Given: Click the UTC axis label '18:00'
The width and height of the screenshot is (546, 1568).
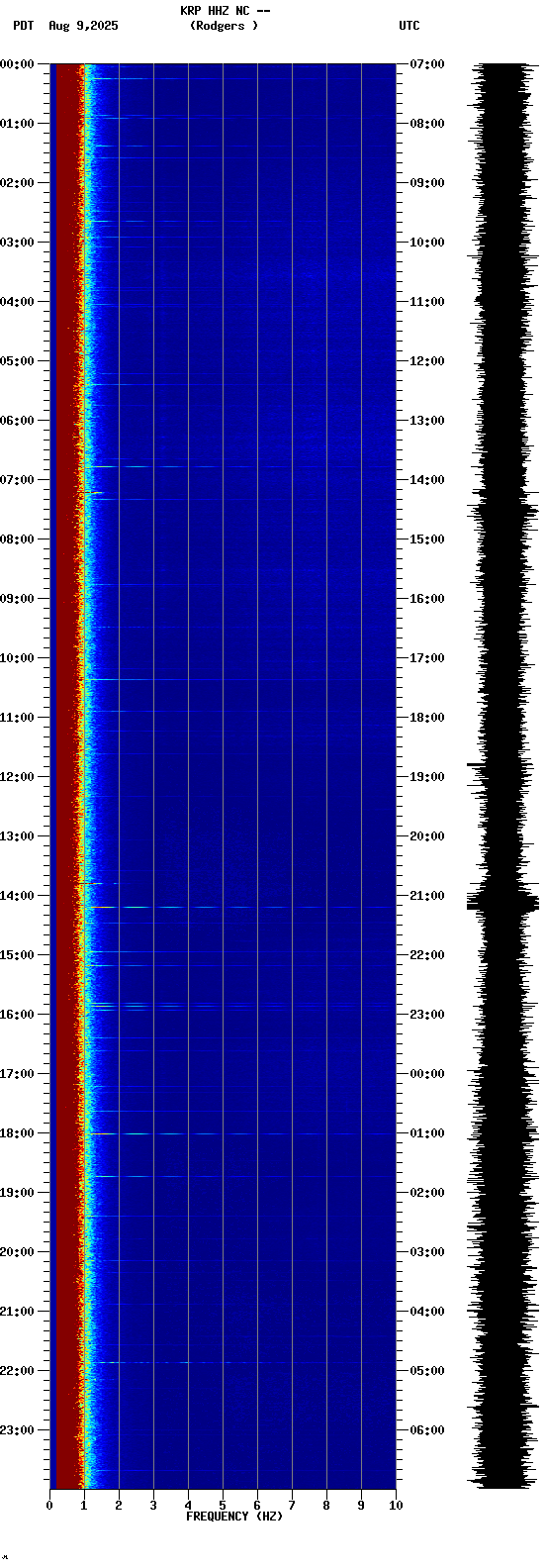Looking at the screenshot, I should tap(427, 718).
